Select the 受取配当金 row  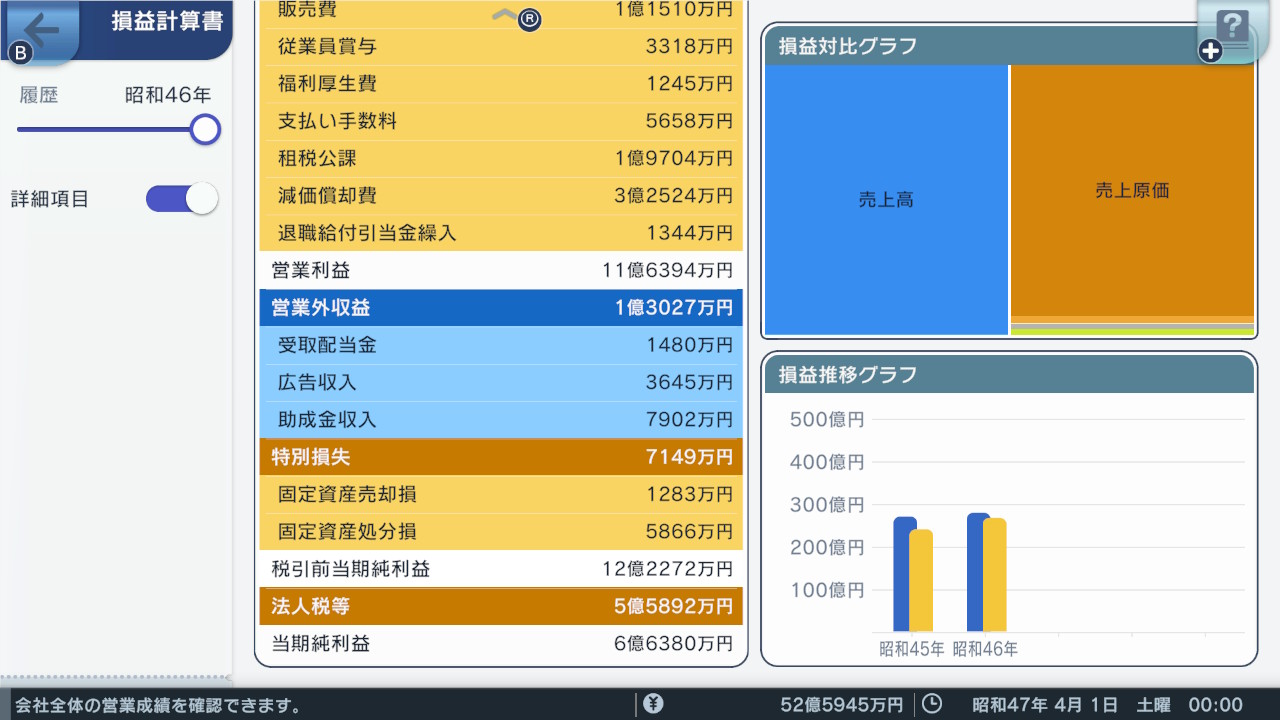pos(501,345)
